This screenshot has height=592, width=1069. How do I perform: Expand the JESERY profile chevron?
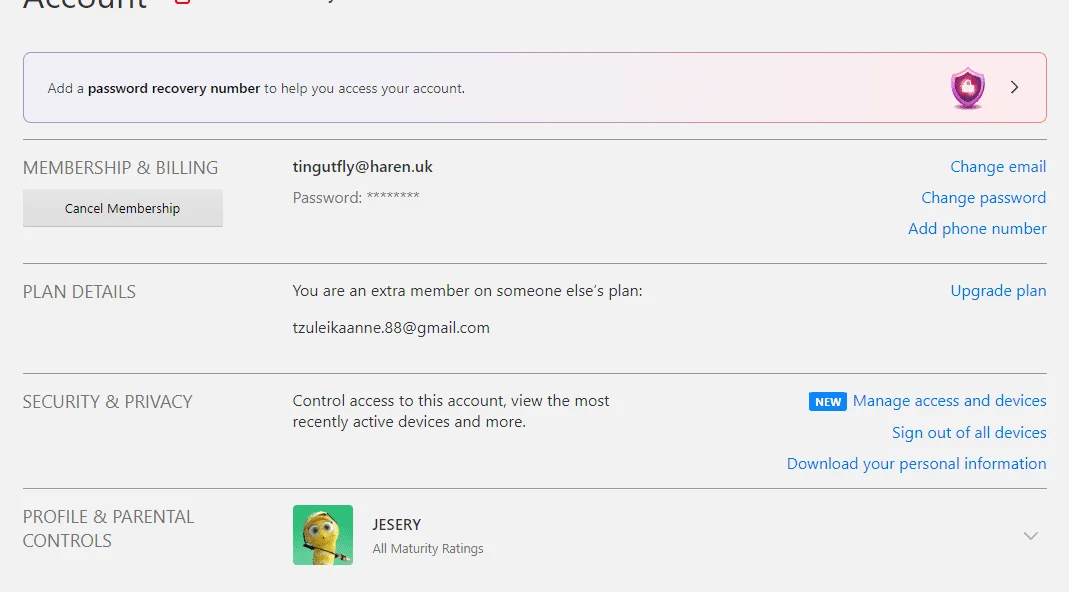[x=1031, y=536]
